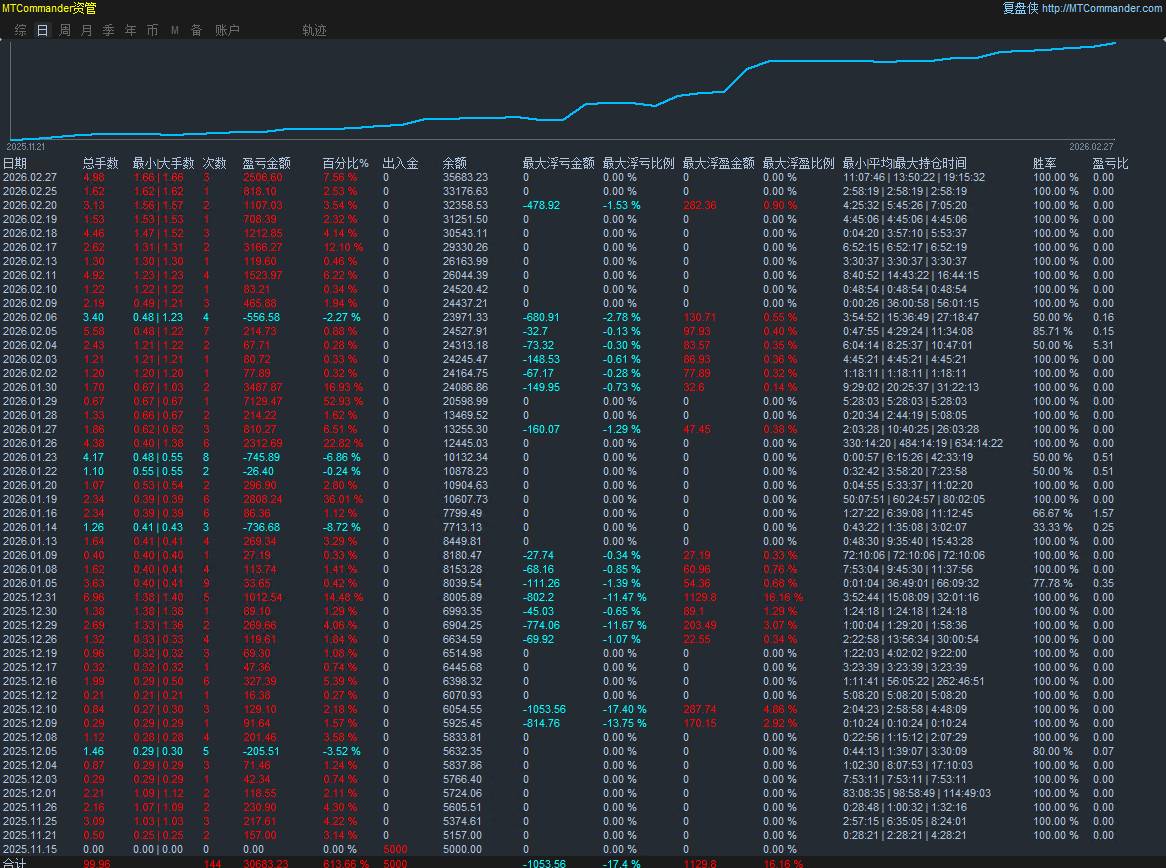Image resolution: width=1166 pixels, height=868 pixels.
Task: Switch to the 账户 account tab
Action: coord(227,30)
